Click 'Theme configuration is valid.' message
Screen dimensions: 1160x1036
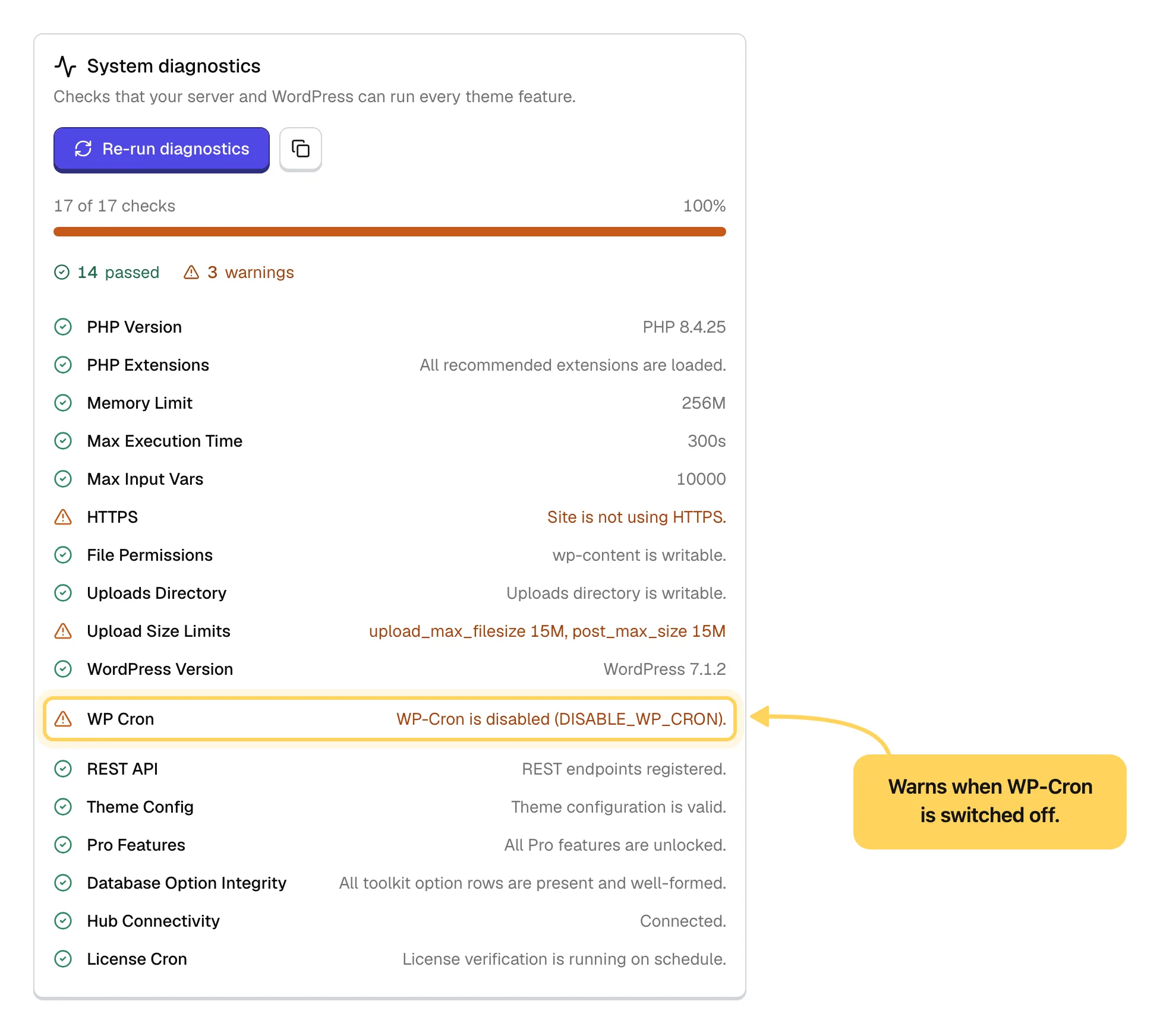point(619,807)
